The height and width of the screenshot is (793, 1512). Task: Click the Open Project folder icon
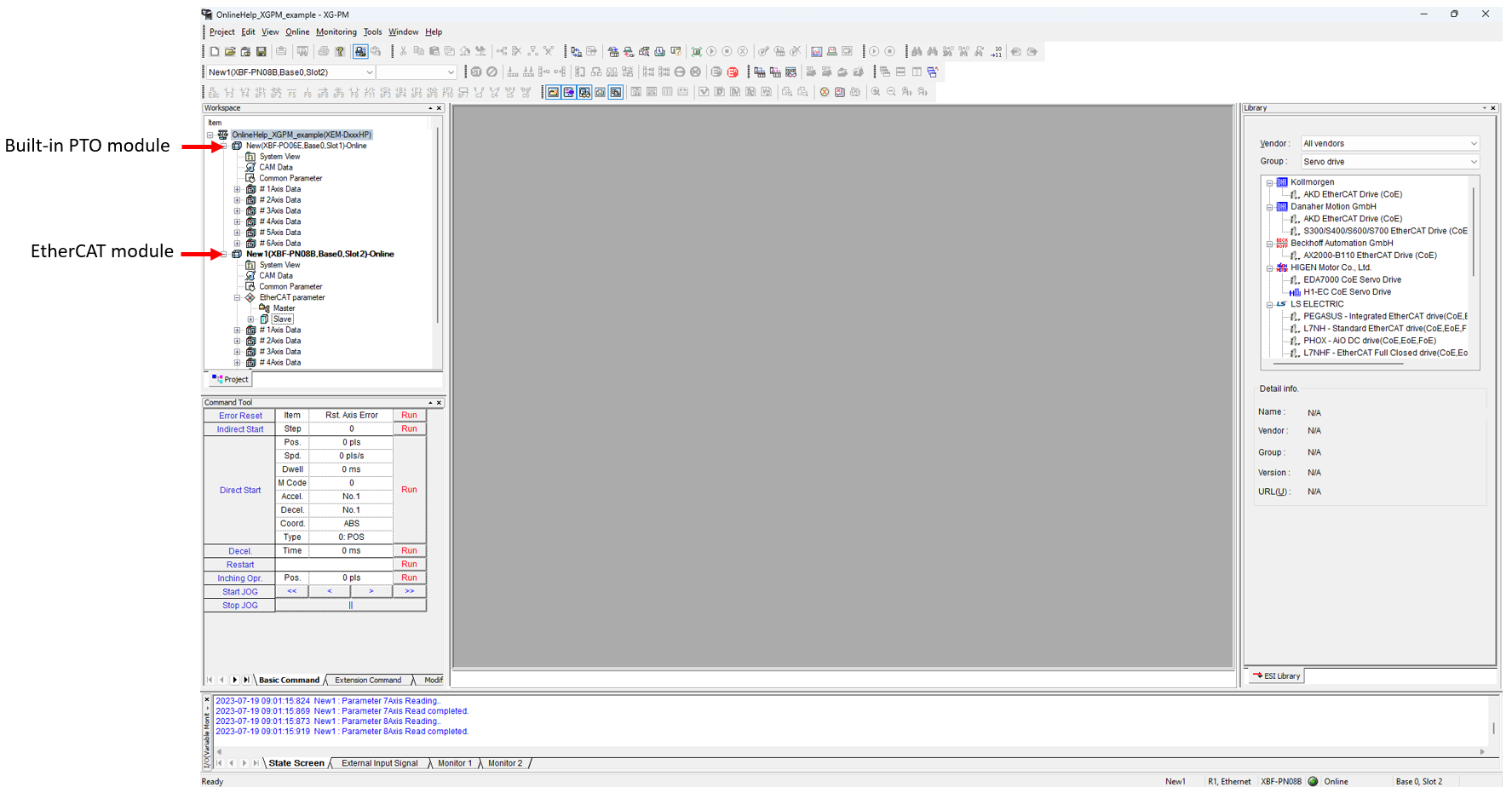(230, 52)
